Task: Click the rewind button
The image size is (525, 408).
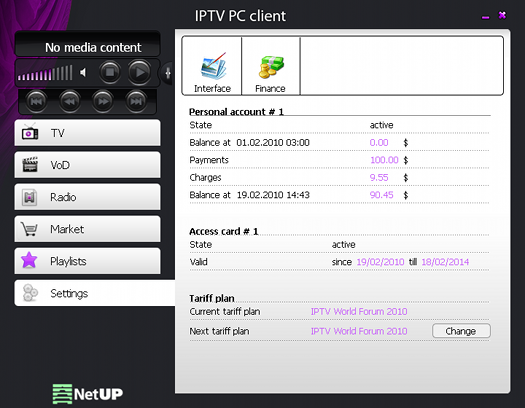Action: 70,101
